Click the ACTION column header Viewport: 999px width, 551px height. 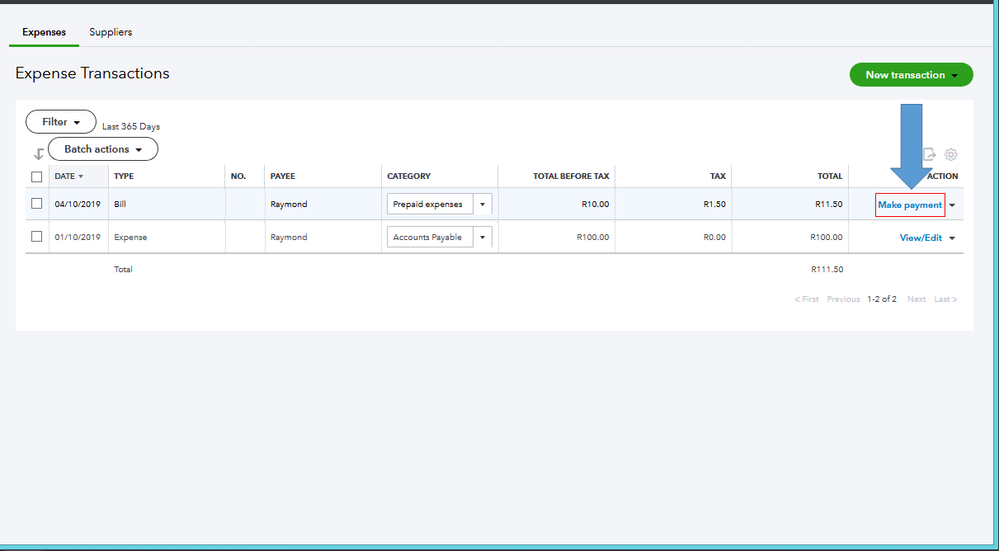[942, 176]
